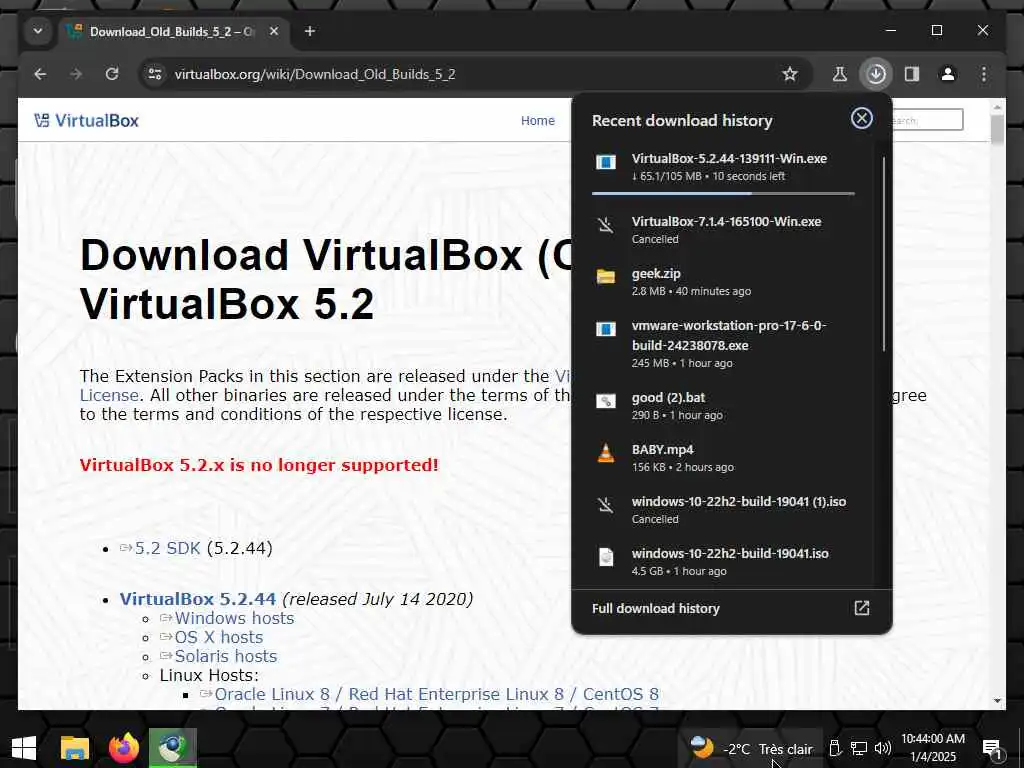Open the notification center icon
1024x768 pixels.
(x=991, y=748)
